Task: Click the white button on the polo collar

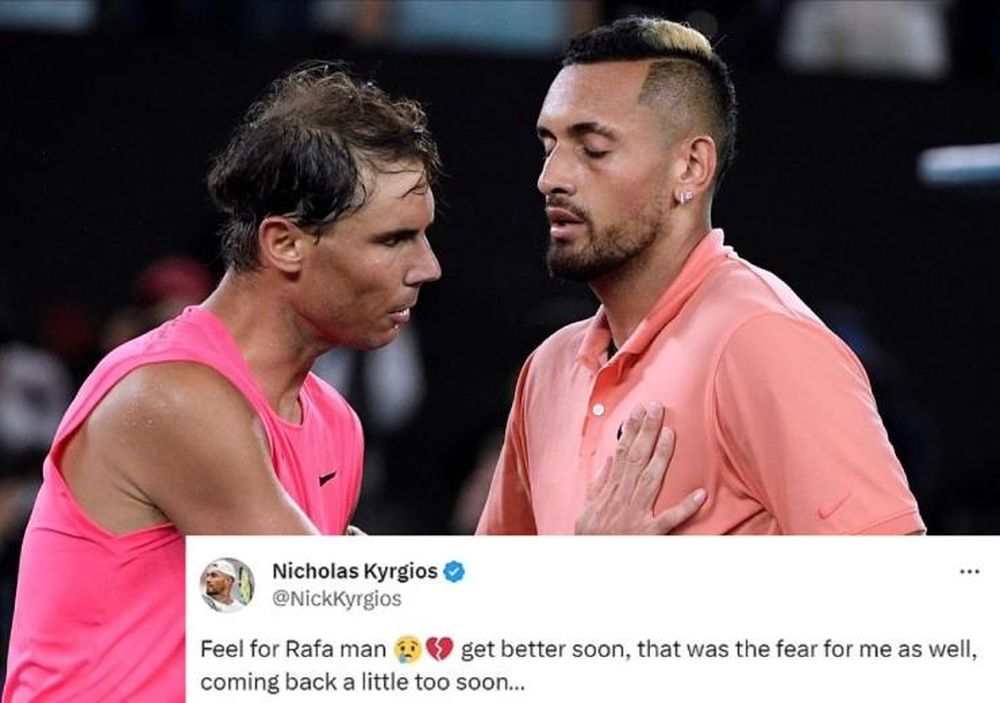Action: (x=598, y=410)
